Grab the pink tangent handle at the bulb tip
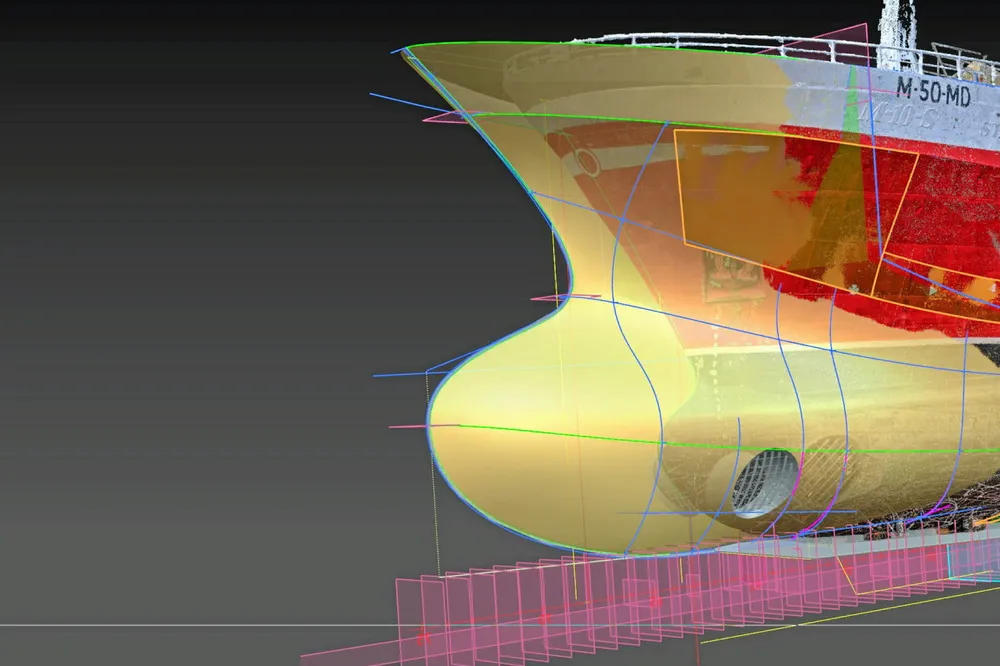 coord(408,427)
